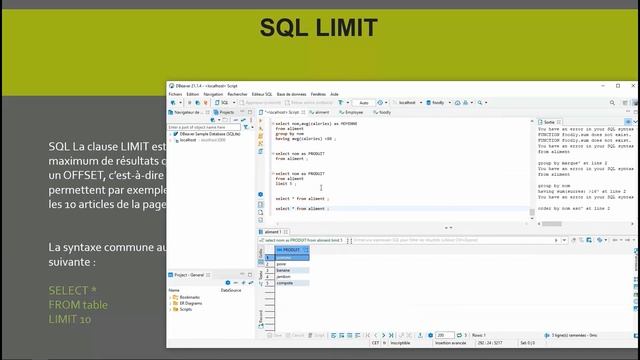Select the compote cell
Image resolution: width=640 pixels, height=360 pixels.
[x=291, y=283]
